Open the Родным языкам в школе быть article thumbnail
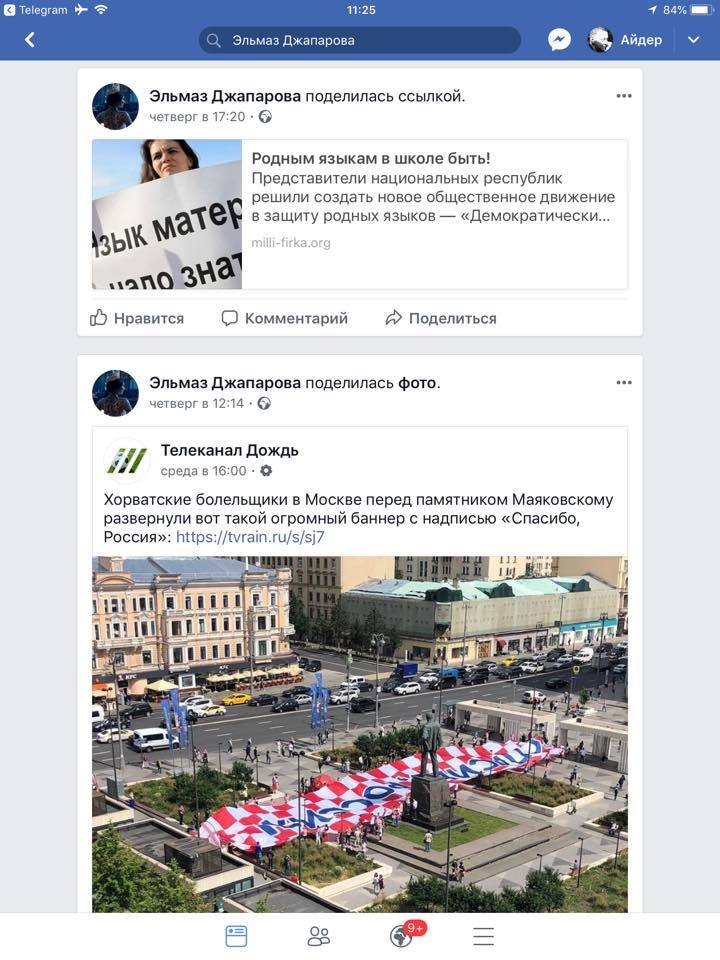 [x=167, y=214]
